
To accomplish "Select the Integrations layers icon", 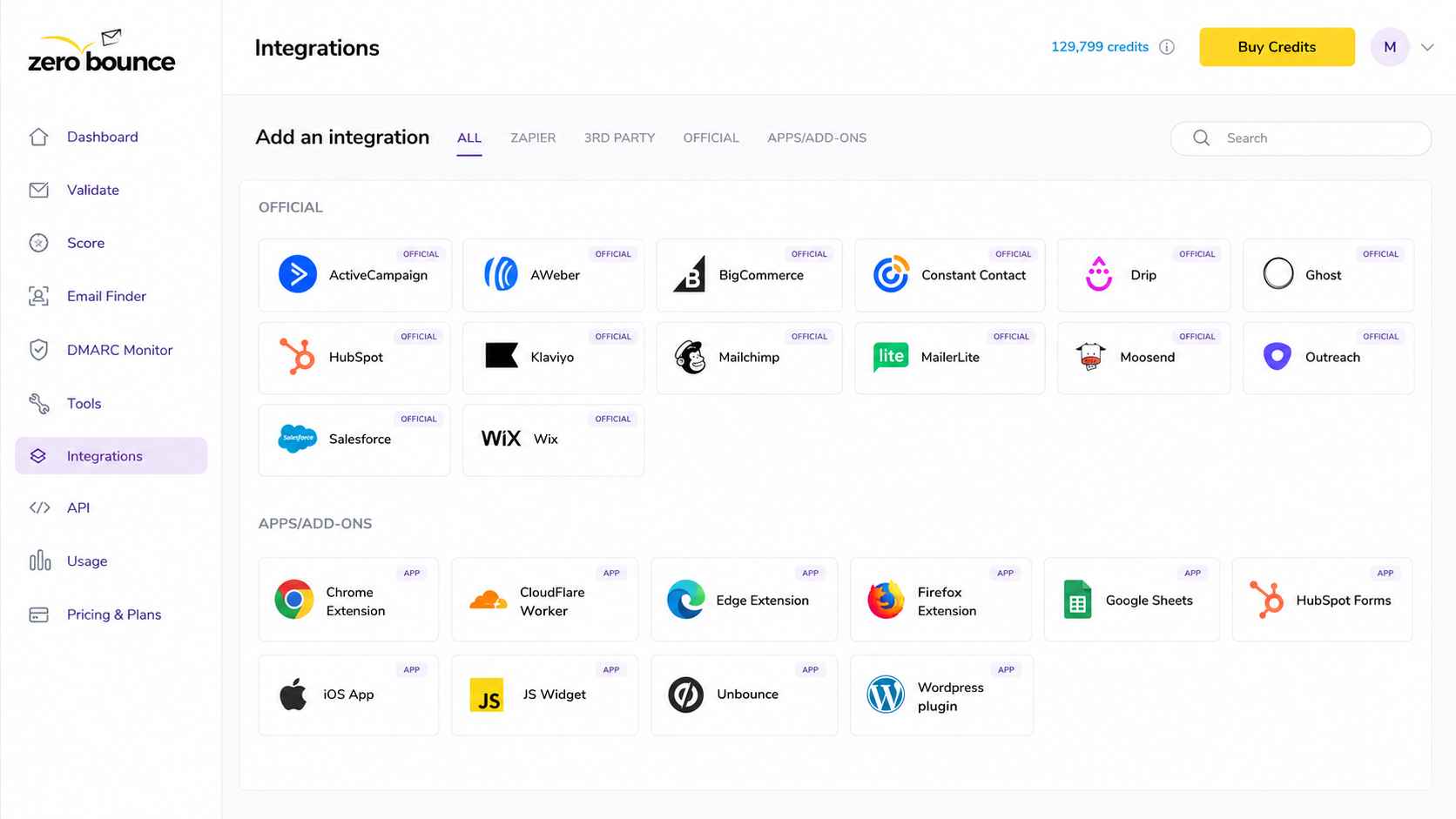I will [38, 456].
